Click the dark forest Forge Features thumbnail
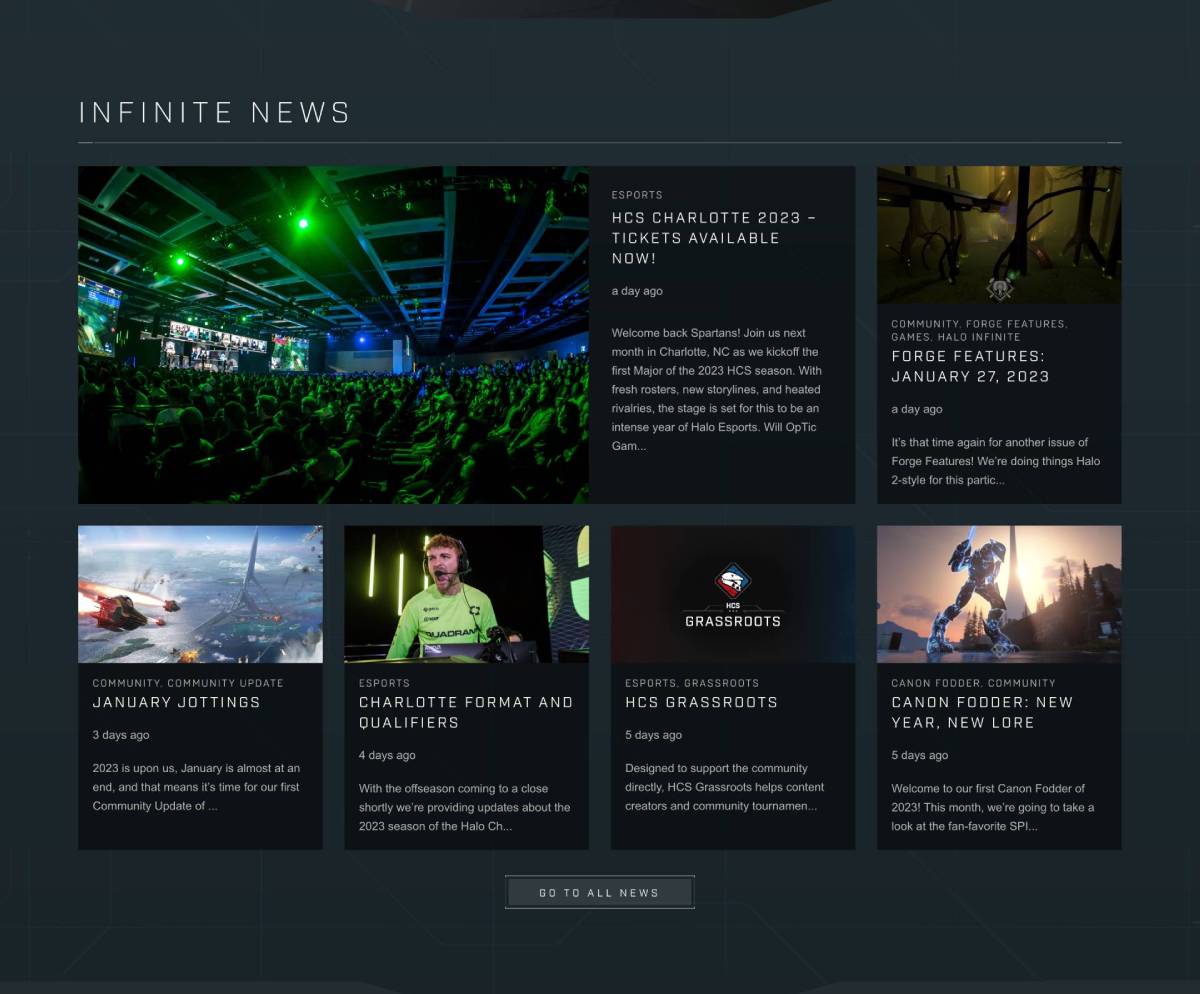This screenshot has width=1200, height=994. (999, 235)
